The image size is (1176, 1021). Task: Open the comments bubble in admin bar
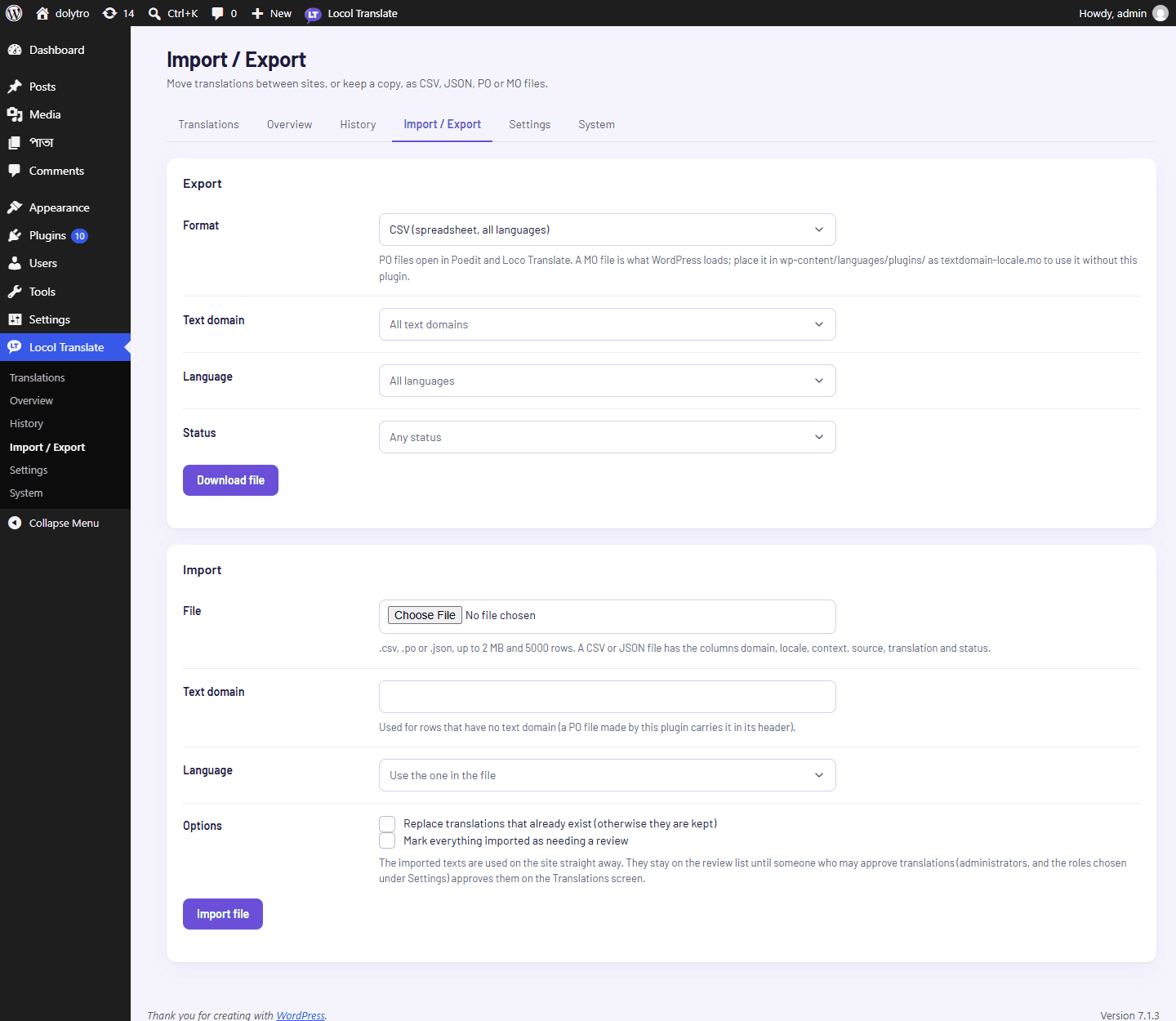coord(217,13)
